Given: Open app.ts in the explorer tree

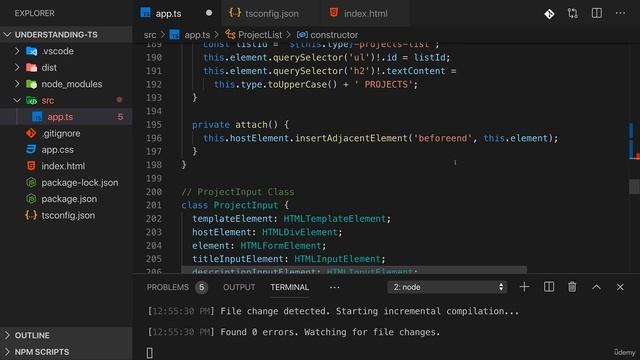Looking at the screenshot, I should click(x=60, y=117).
